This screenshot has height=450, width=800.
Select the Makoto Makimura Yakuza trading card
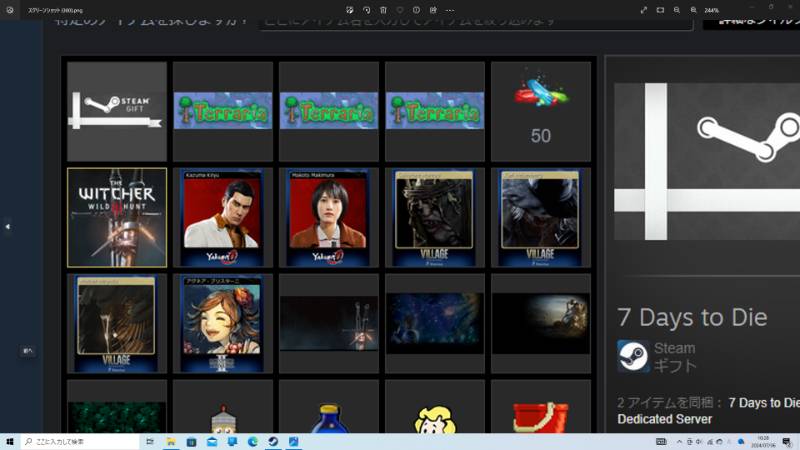329,217
